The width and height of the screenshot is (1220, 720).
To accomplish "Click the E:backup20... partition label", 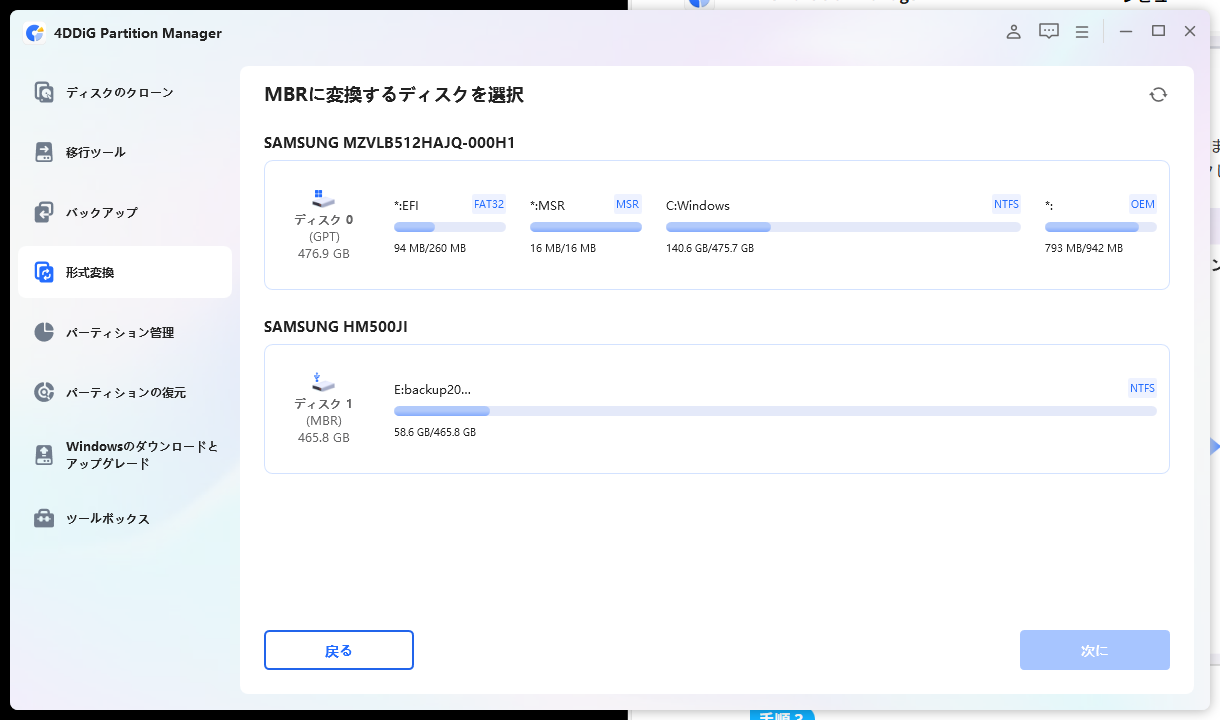I will 432,390.
